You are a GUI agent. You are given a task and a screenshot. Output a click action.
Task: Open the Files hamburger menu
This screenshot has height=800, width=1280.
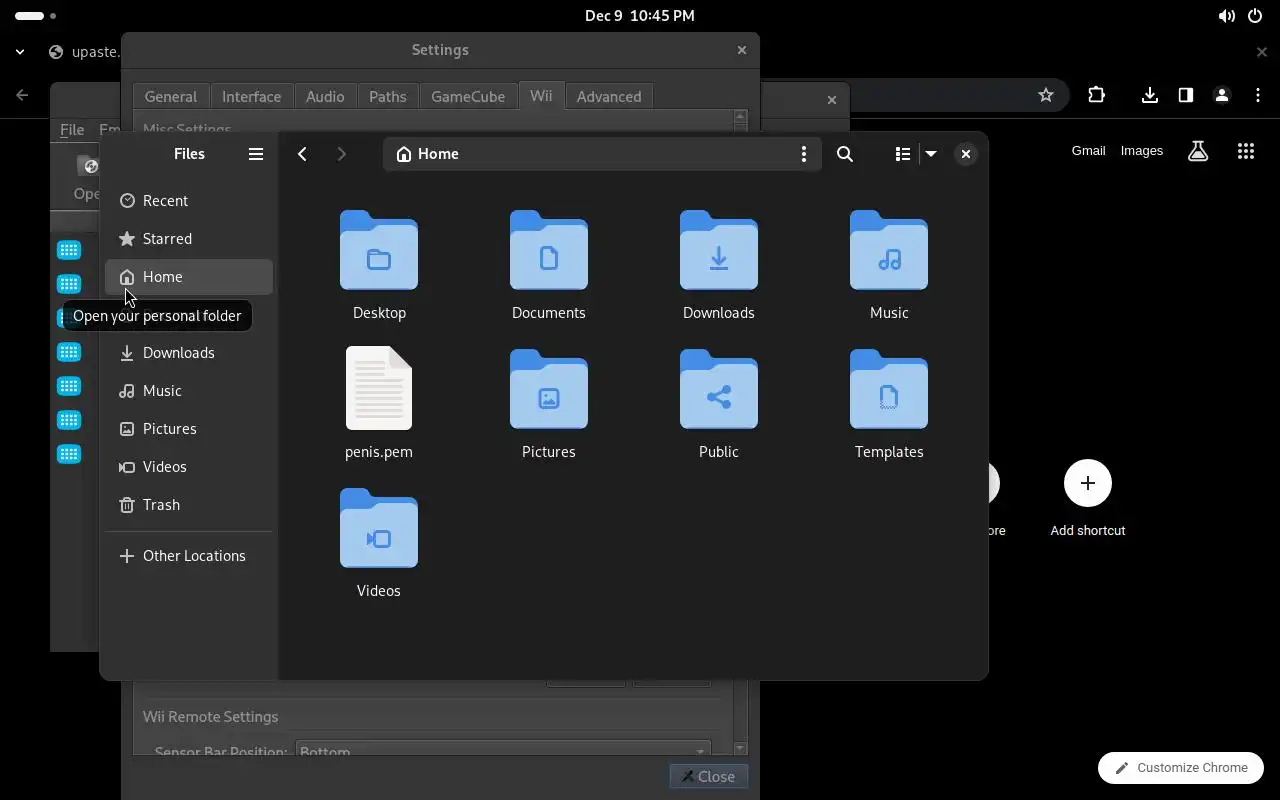coord(256,154)
